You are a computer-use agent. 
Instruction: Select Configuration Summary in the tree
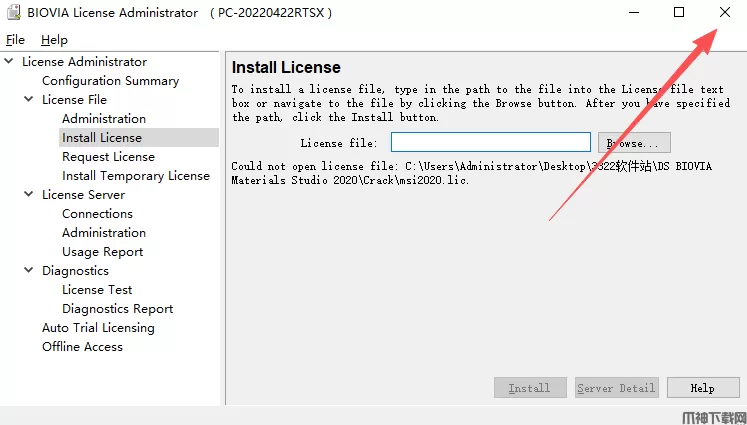tap(110, 81)
